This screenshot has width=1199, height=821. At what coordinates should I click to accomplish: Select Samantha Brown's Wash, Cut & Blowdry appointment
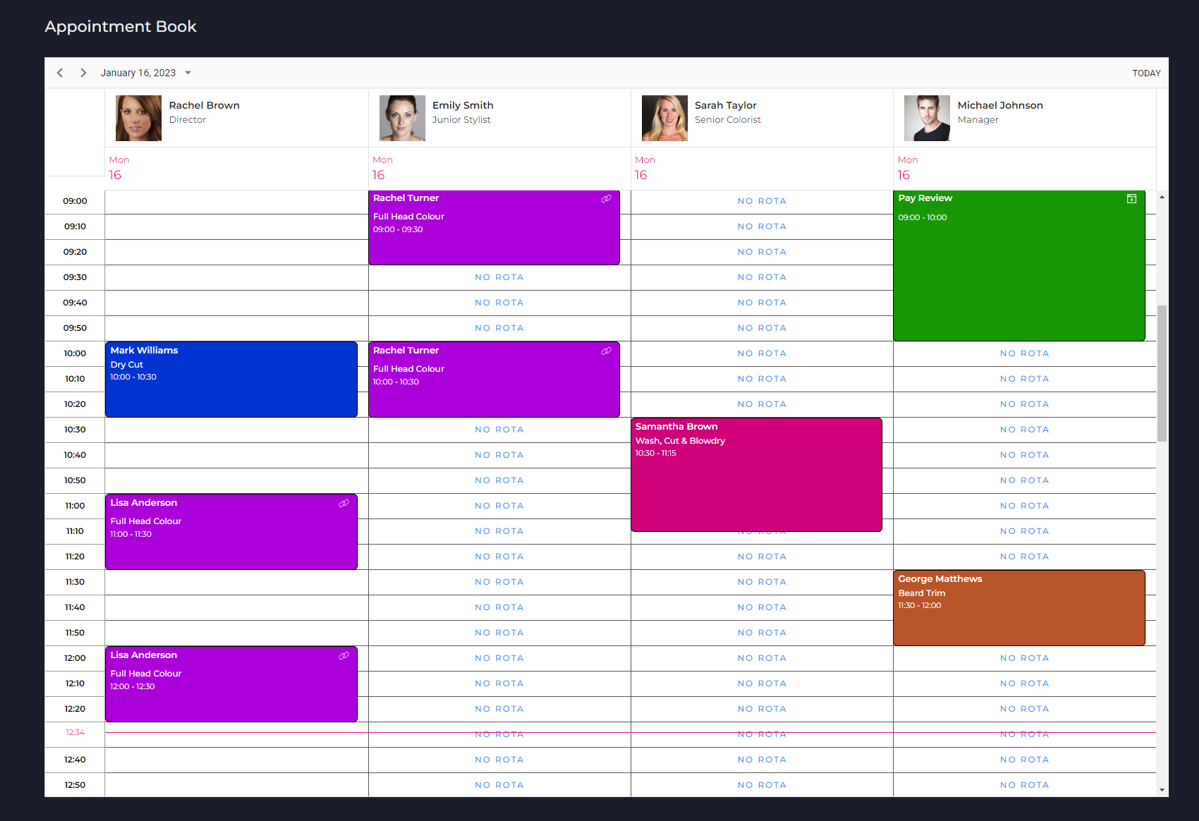coord(755,474)
